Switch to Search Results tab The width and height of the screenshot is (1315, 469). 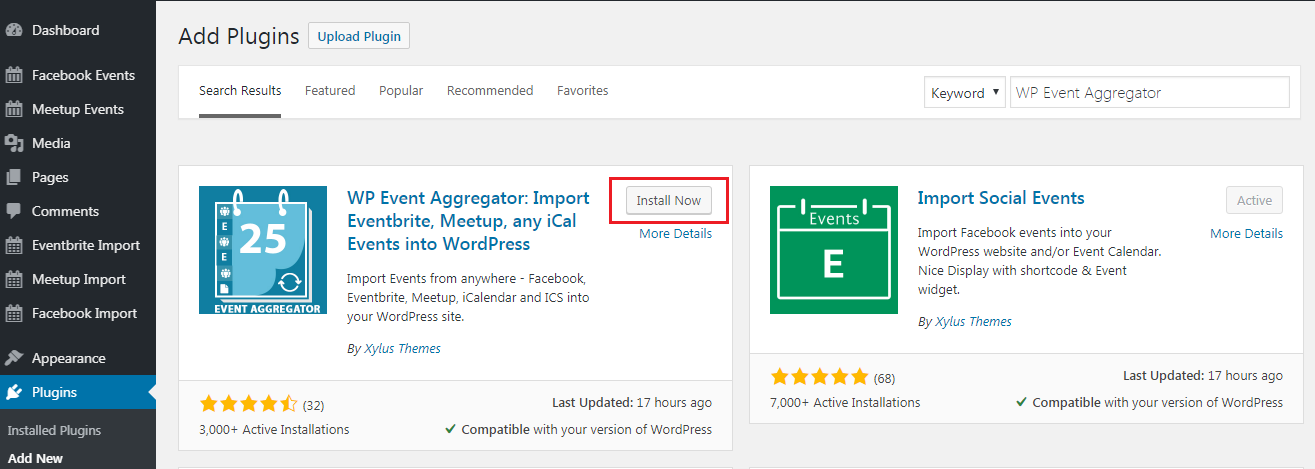click(240, 91)
